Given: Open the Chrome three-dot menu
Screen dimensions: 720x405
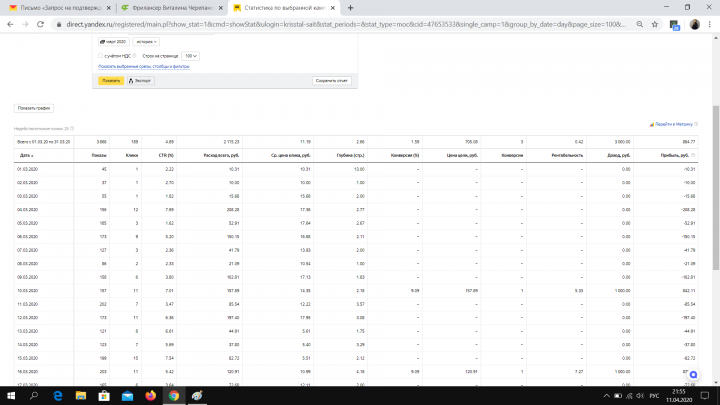Looking at the screenshot, I should (x=710, y=24).
